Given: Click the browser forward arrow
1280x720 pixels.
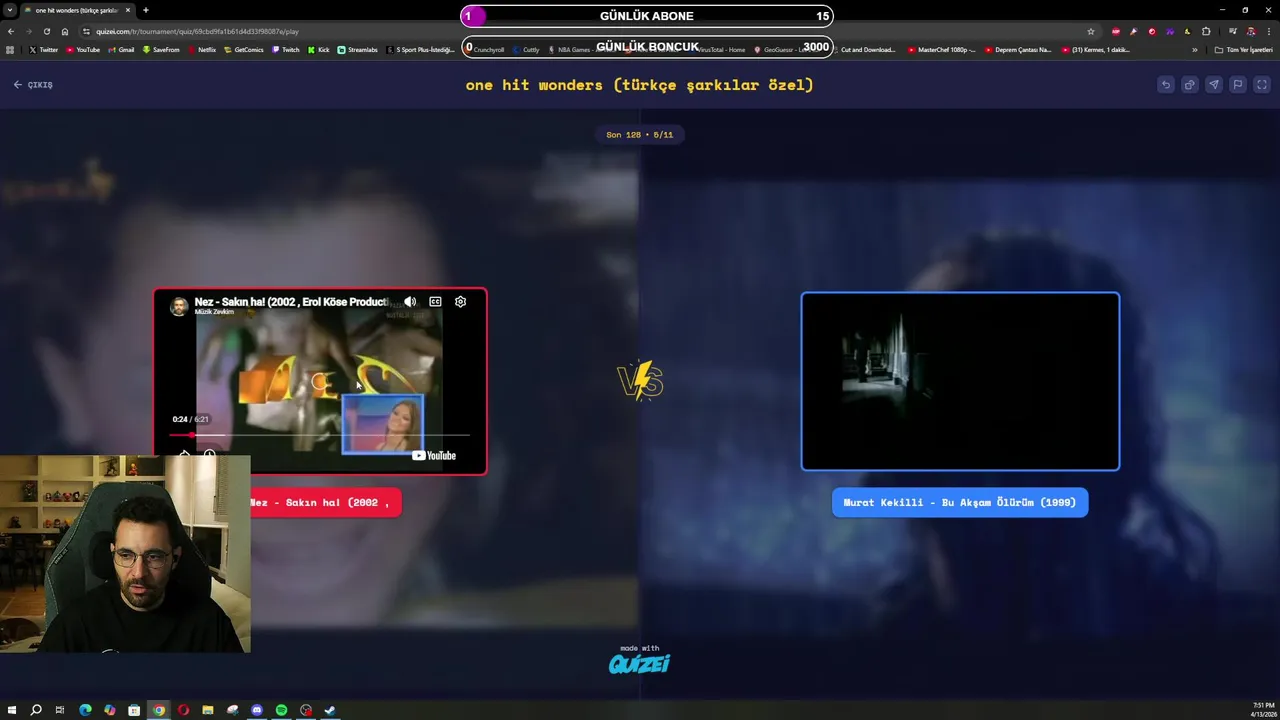Looking at the screenshot, I should point(28,31).
